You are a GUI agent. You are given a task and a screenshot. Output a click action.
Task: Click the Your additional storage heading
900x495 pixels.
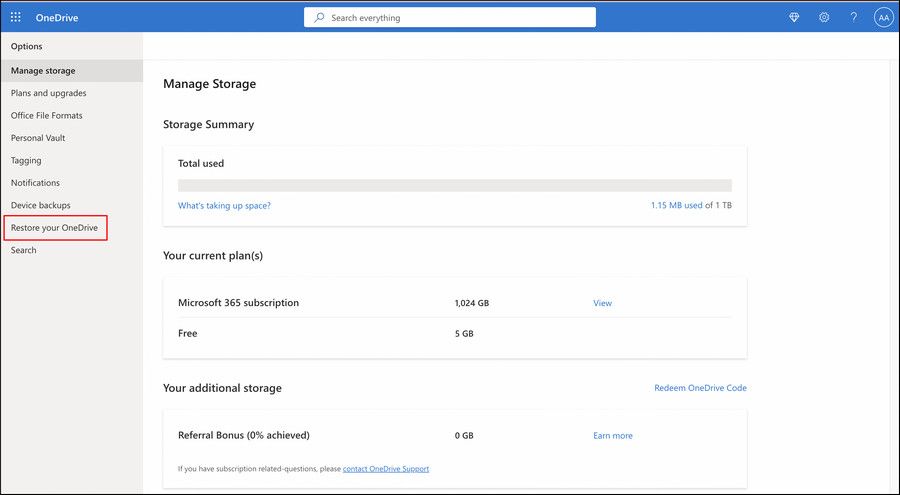(222, 388)
